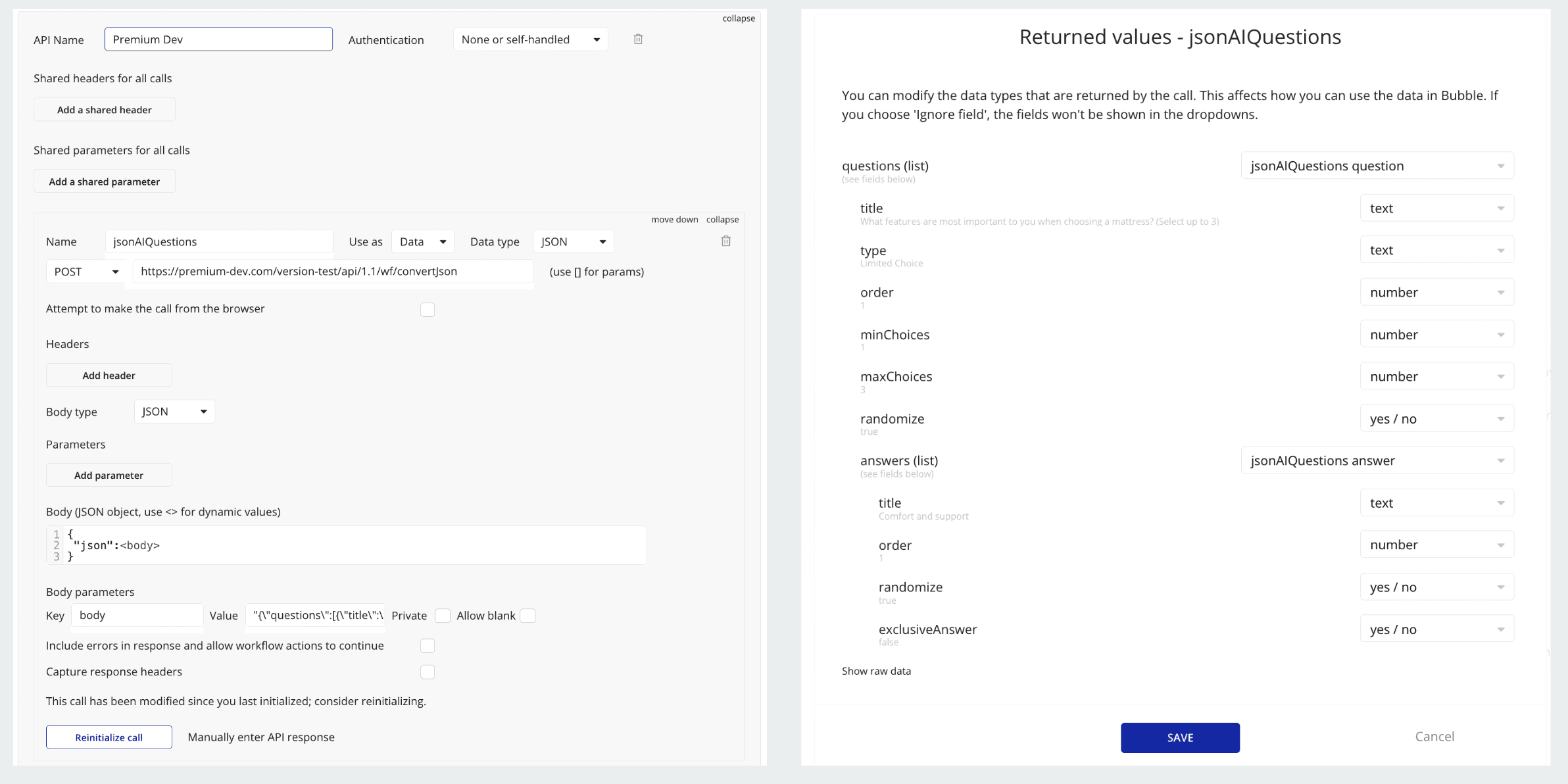Viewport: 1568px width, 784px height.
Task: Click the API Name input field
Action: [x=218, y=39]
